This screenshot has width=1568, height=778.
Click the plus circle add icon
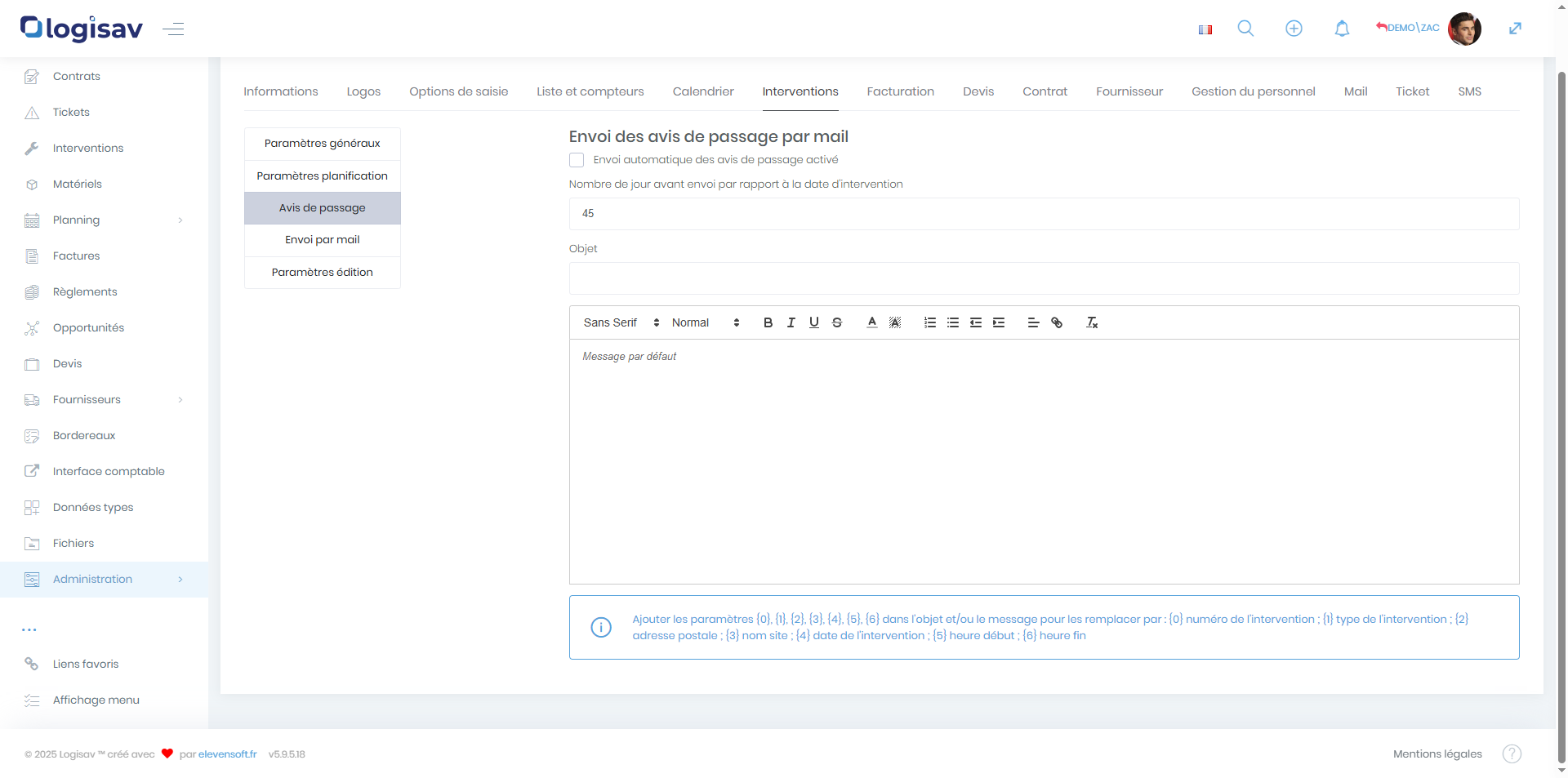1294,29
